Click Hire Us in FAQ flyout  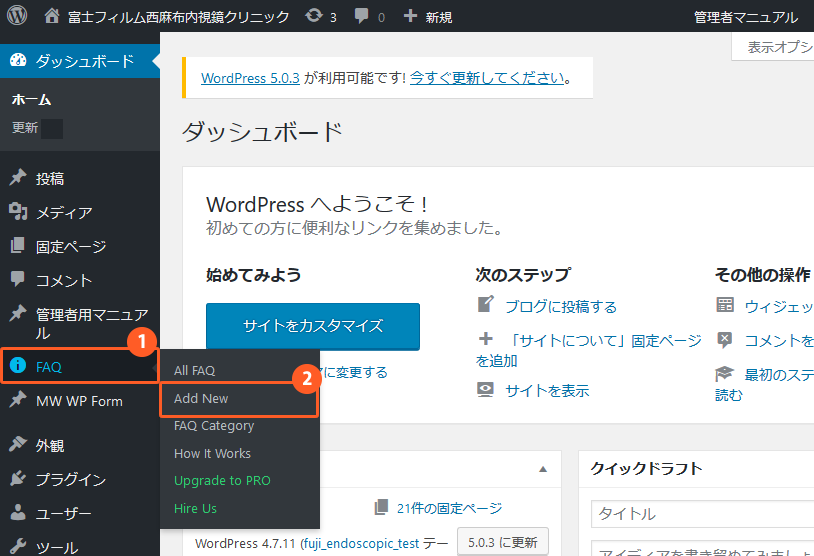[195, 508]
